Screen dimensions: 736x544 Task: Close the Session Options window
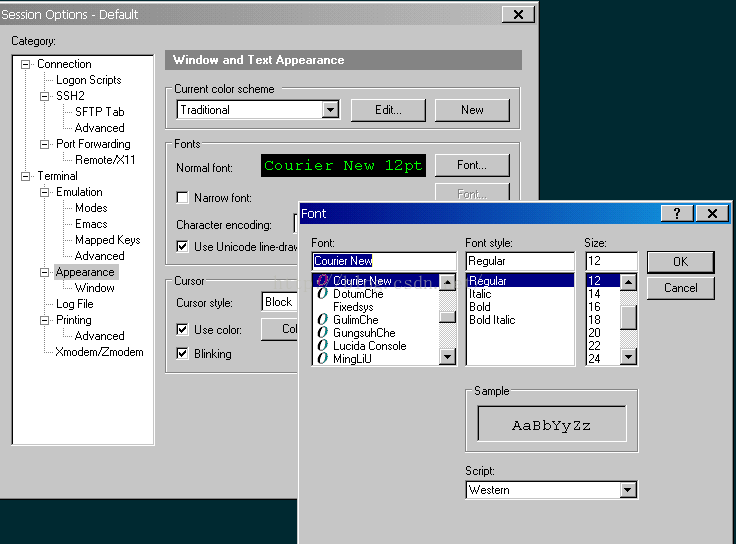pos(518,15)
